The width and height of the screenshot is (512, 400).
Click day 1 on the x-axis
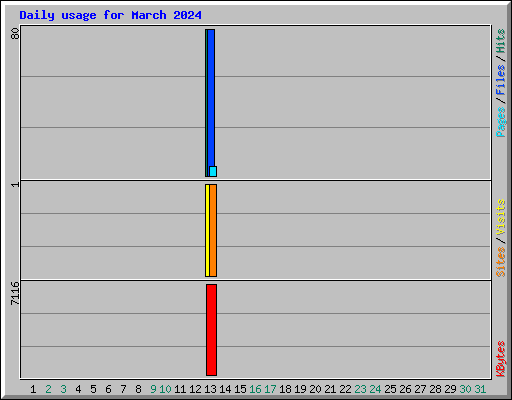click(x=33, y=389)
